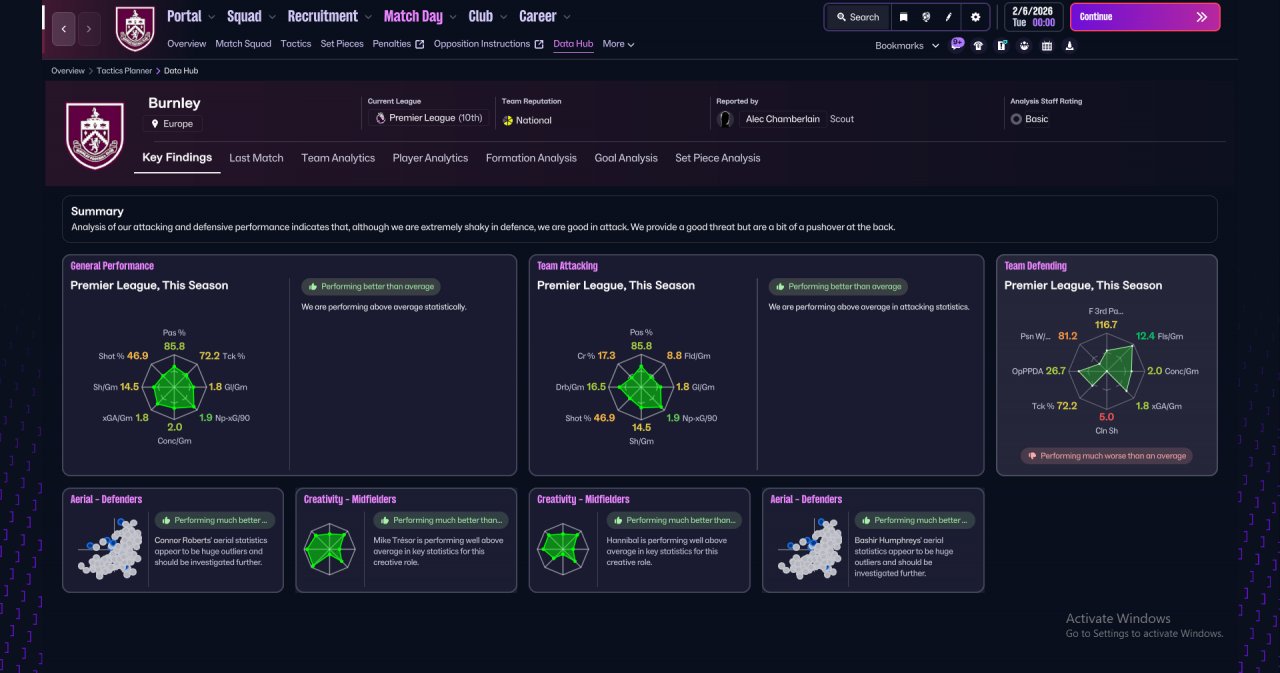Screen dimensions: 1280x673
Task: Click the large Burnley club badge
Action: 95,135
